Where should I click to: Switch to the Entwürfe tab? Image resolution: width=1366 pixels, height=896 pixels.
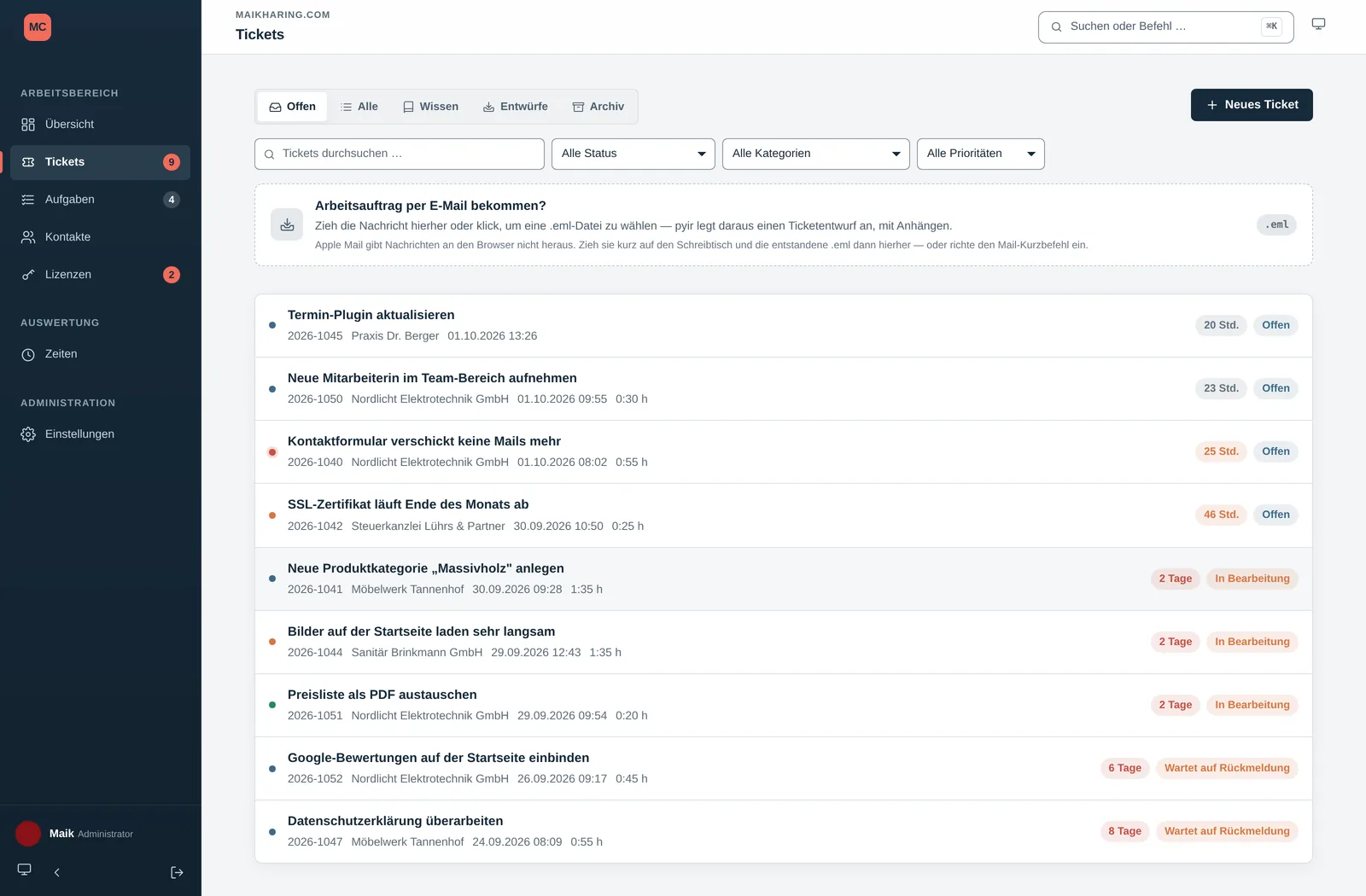516,107
